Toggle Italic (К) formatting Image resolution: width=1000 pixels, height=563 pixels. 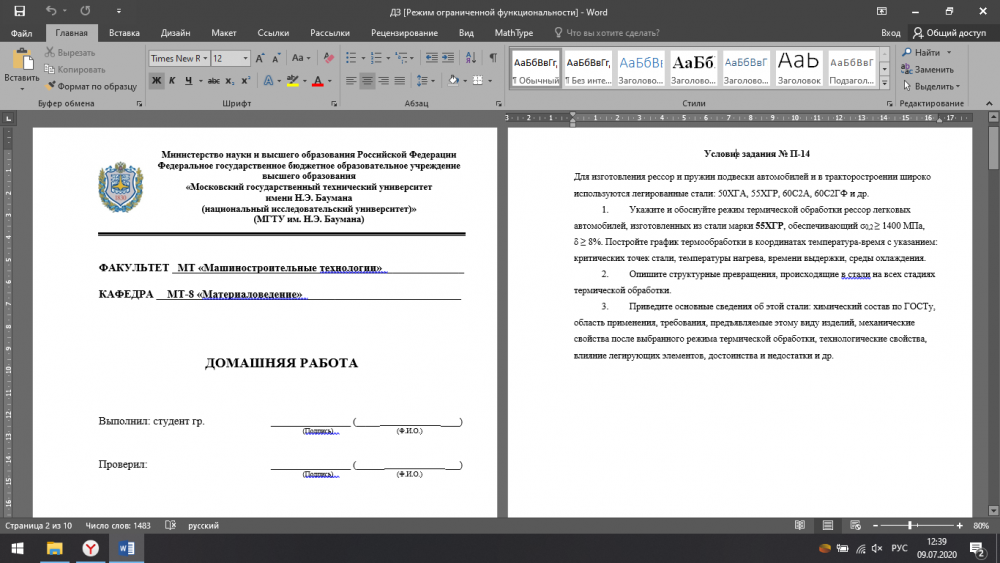tap(173, 81)
